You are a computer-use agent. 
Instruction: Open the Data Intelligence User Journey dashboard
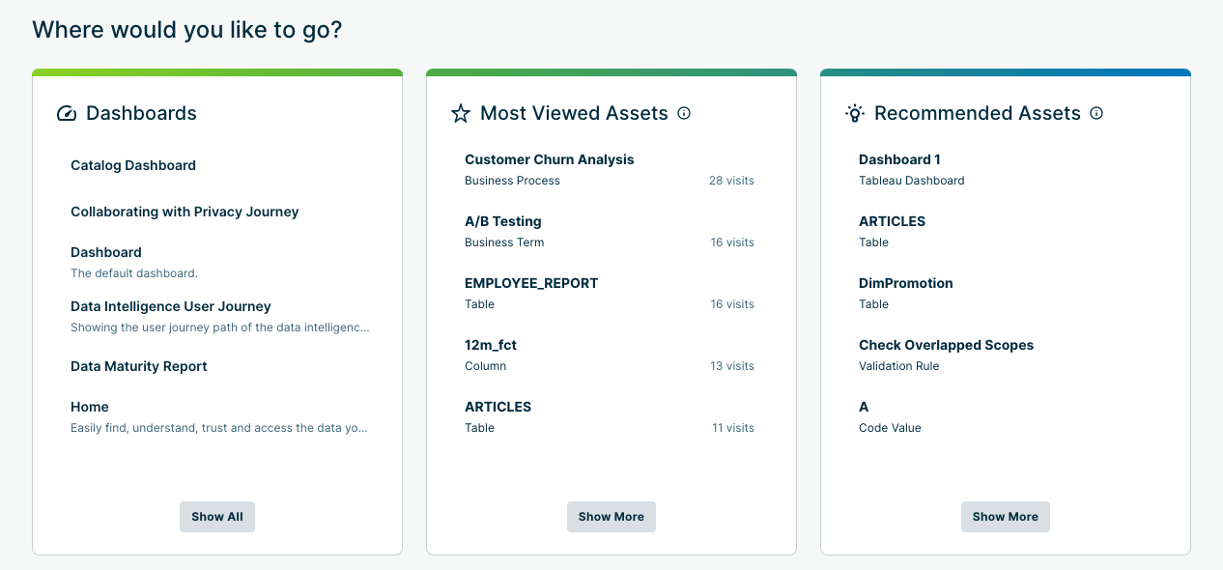tap(170, 307)
